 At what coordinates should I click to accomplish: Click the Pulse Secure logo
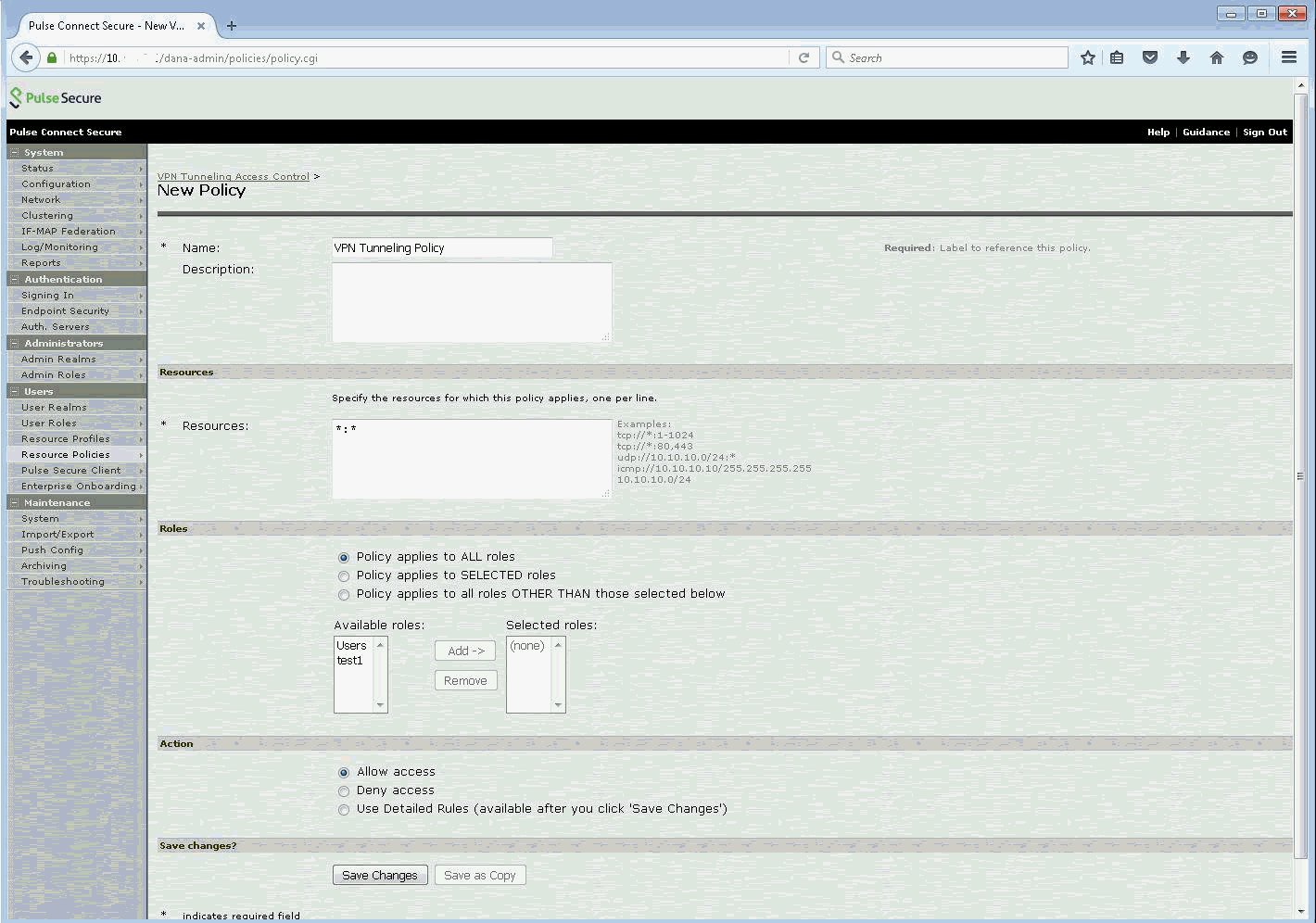[x=56, y=97]
